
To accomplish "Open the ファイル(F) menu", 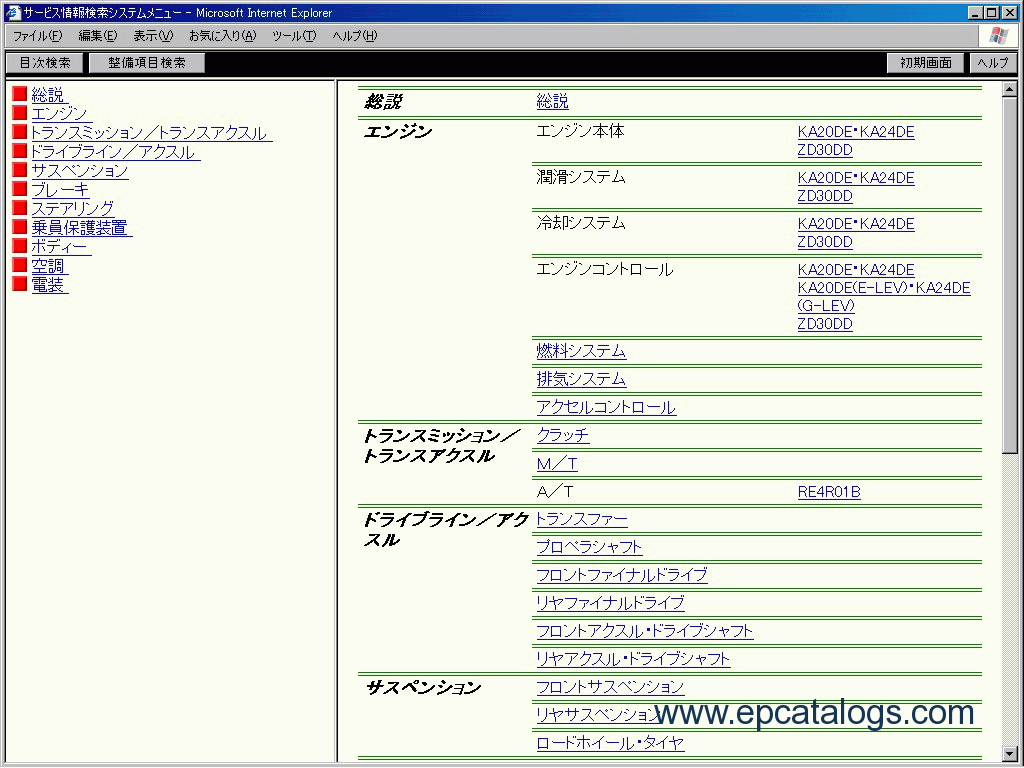I will (37, 36).
